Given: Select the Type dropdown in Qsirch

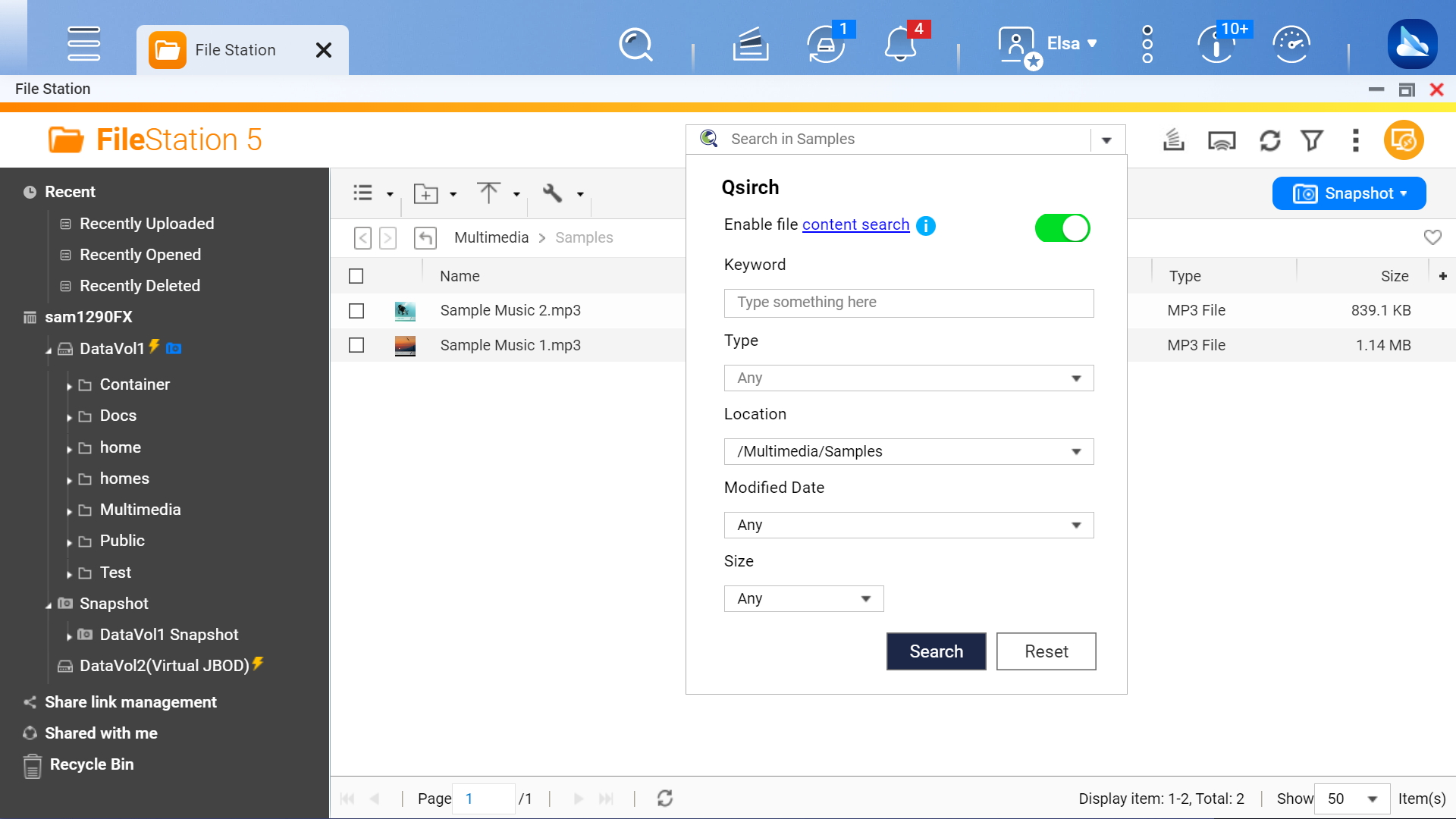Looking at the screenshot, I should click(908, 377).
